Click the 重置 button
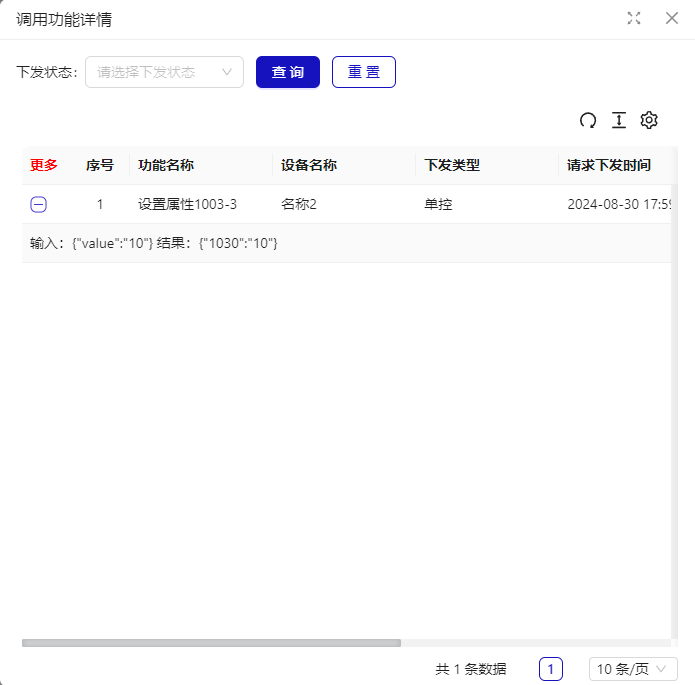The image size is (695, 685). tap(364, 72)
